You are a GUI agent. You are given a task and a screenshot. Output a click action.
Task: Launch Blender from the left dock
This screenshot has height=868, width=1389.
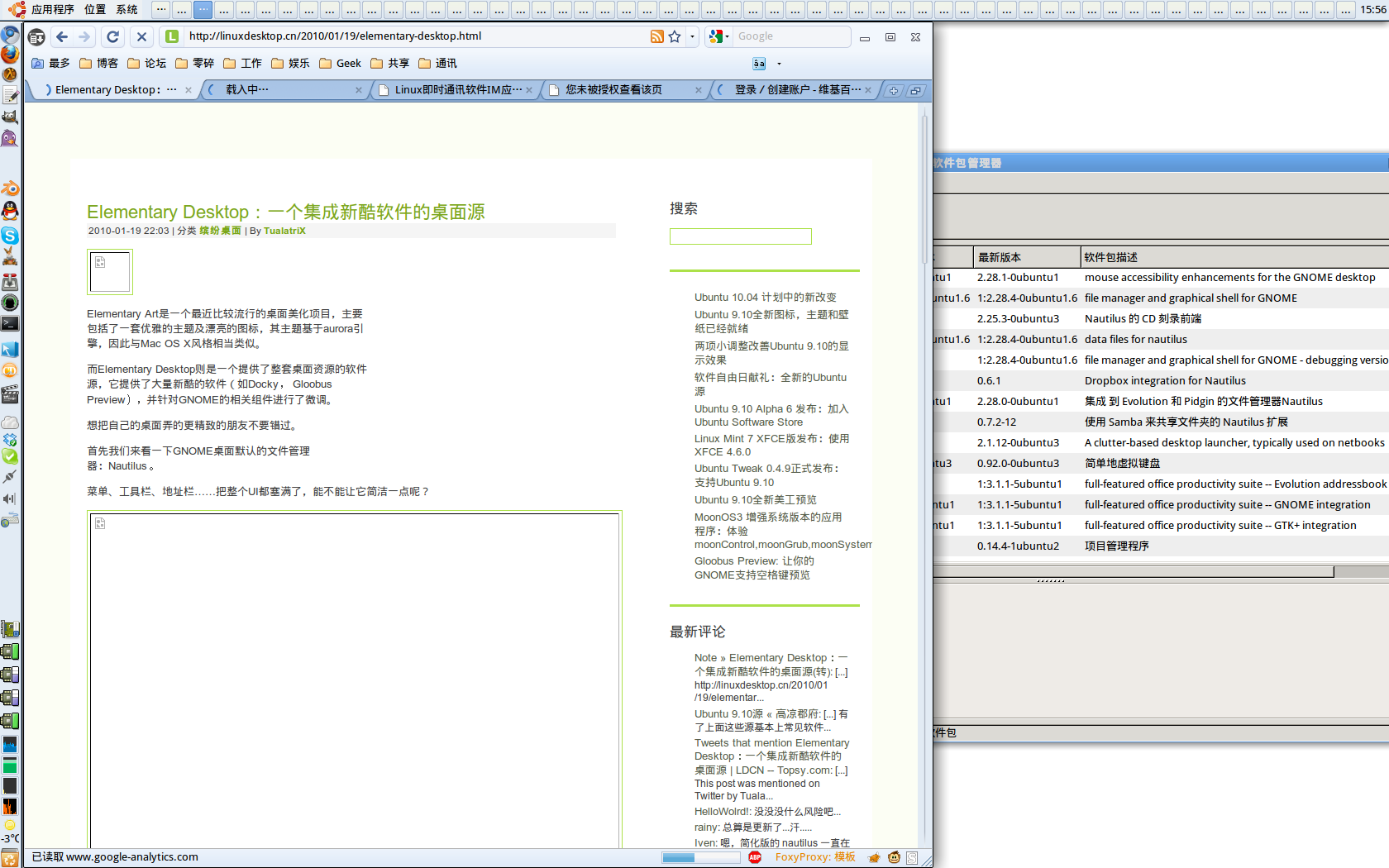(x=10, y=189)
